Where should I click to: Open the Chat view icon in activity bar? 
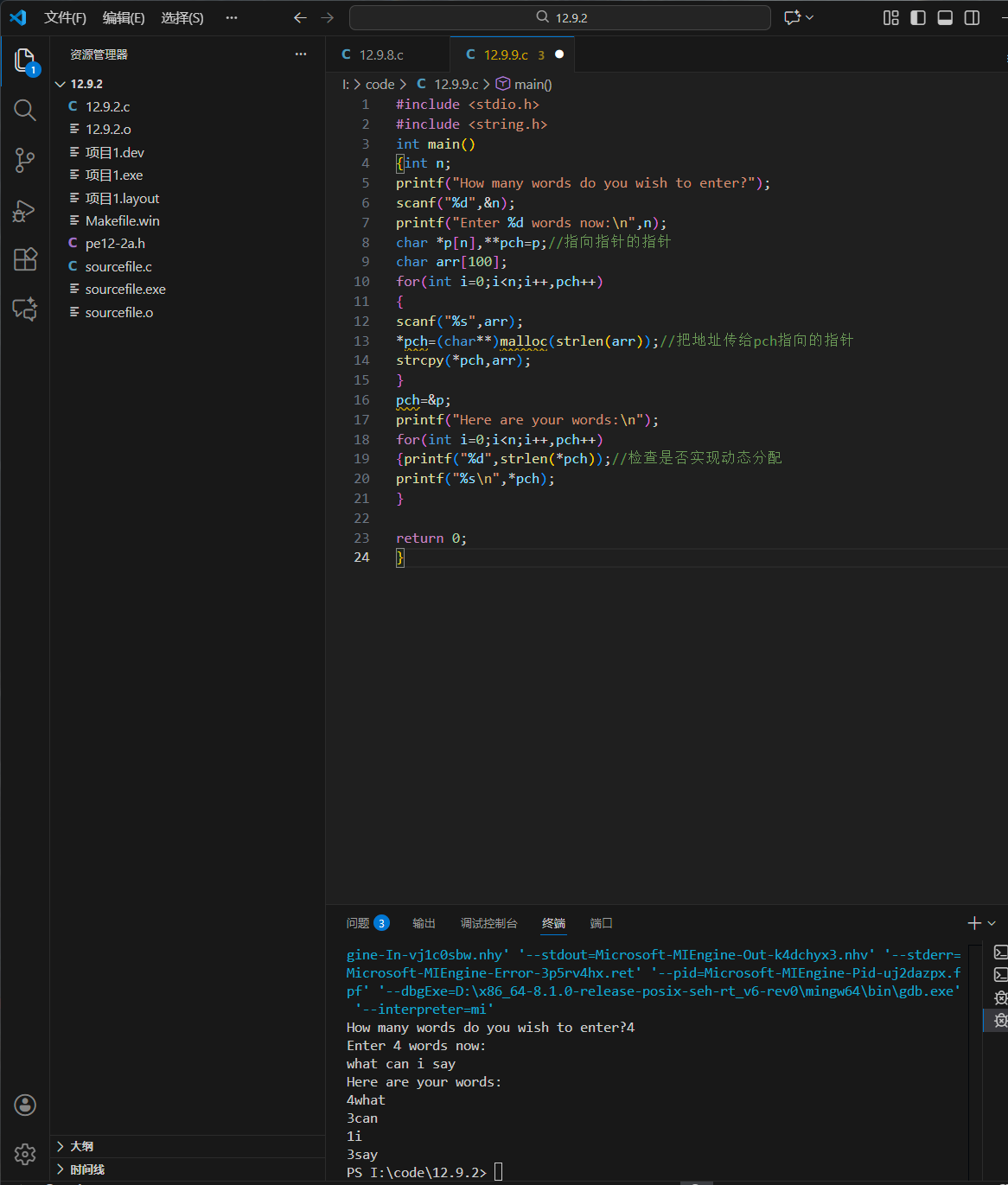tap(25, 309)
